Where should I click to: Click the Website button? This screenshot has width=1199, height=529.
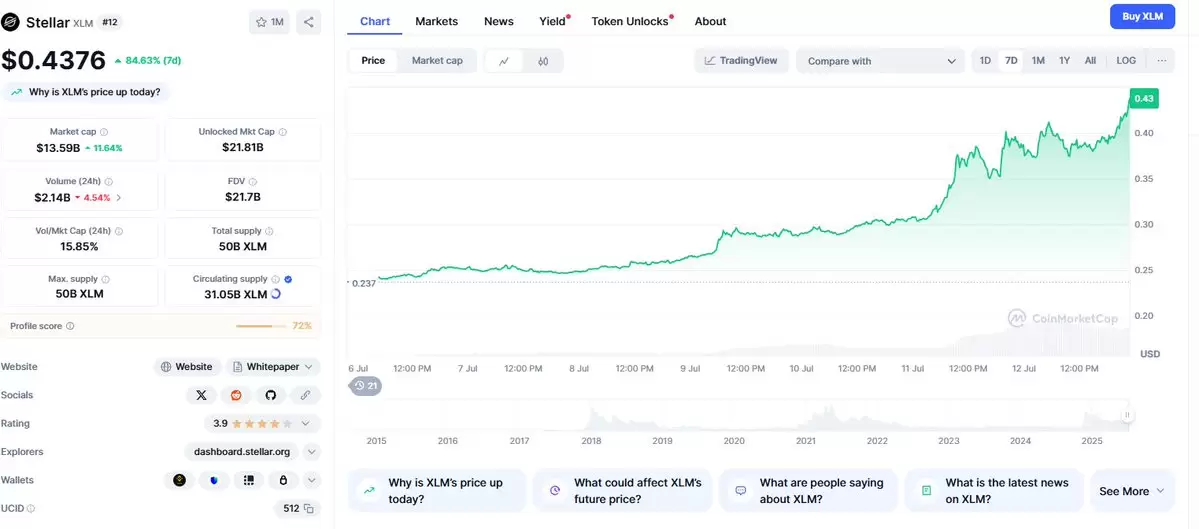[x=187, y=367]
